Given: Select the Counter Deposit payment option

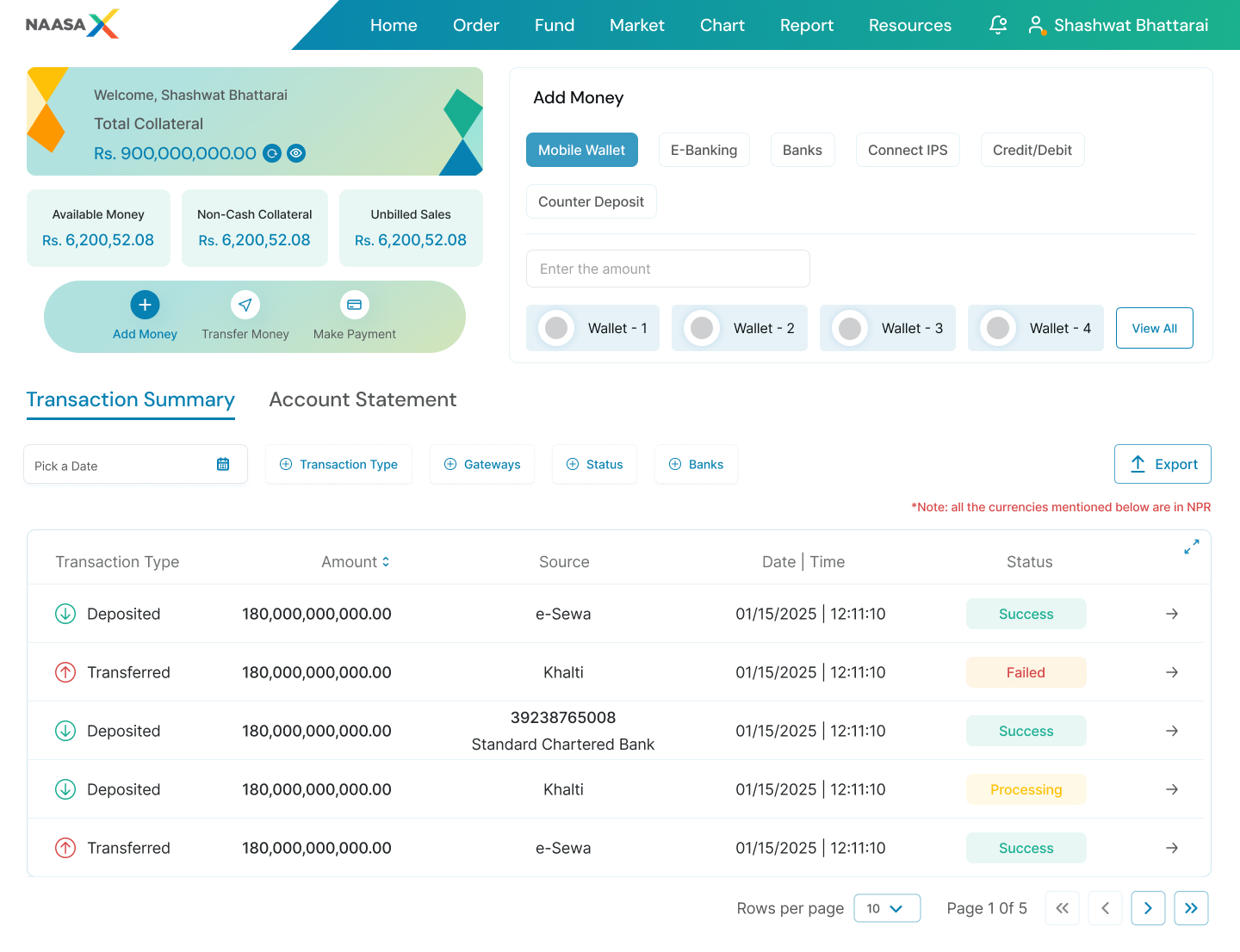Looking at the screenshot, I should coord(591,201).
